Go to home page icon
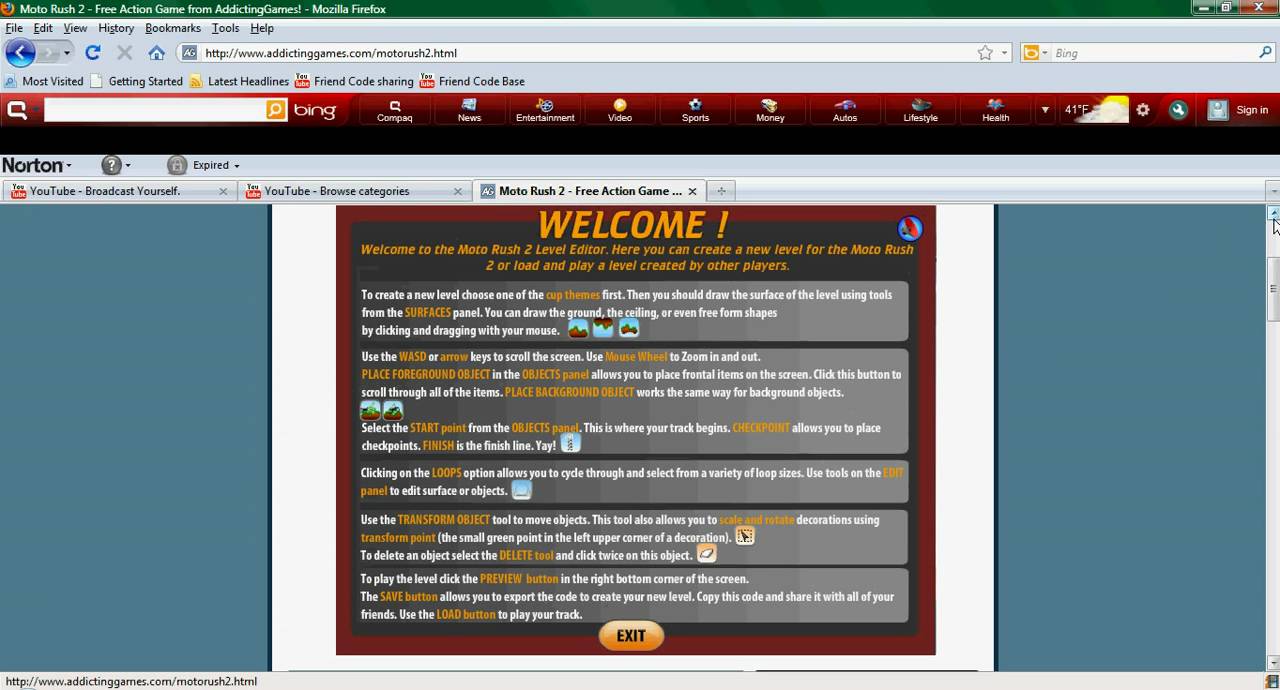The width and height of the screenshot is (1280, 690). click(156, 53)
